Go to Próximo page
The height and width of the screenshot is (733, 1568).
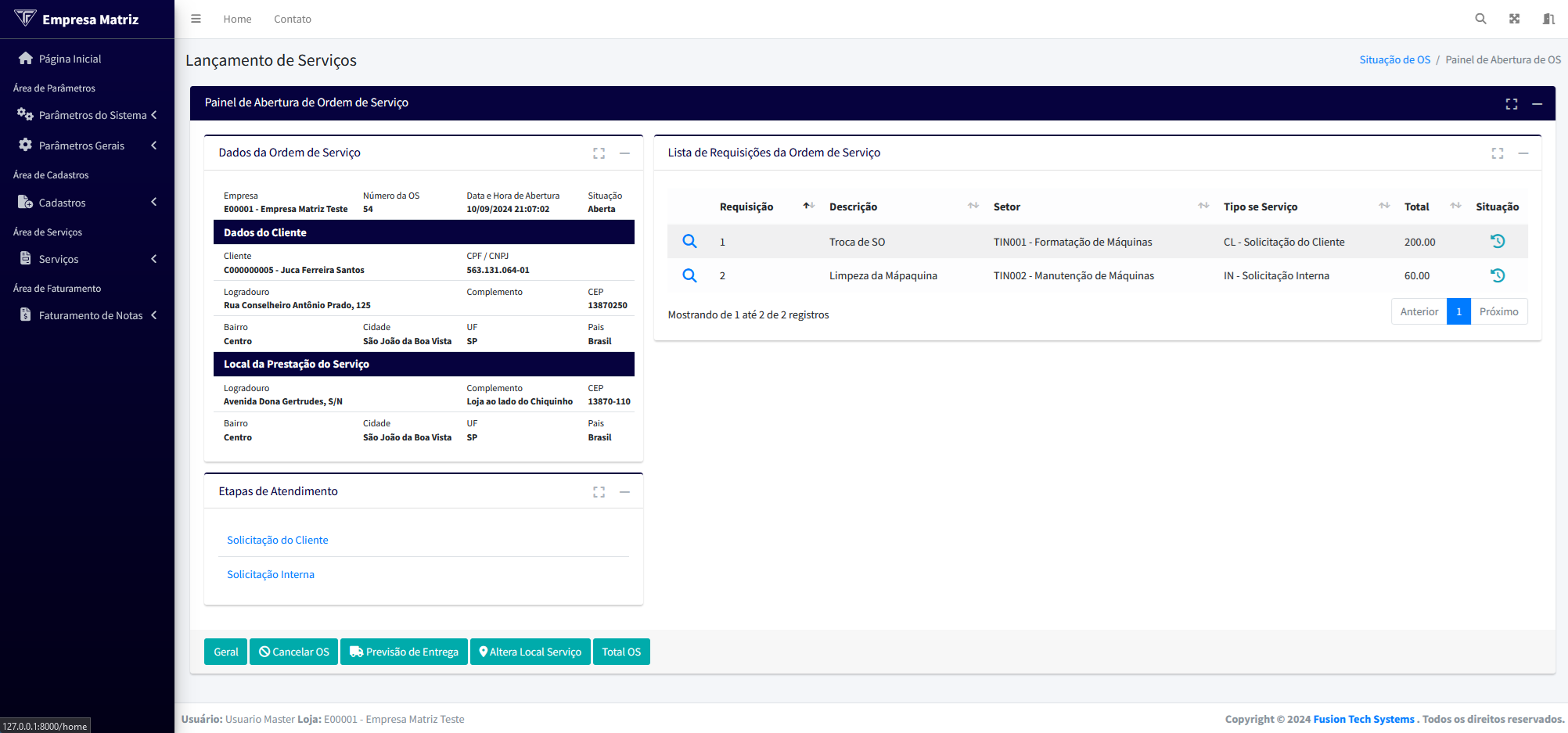point(1499,311)
